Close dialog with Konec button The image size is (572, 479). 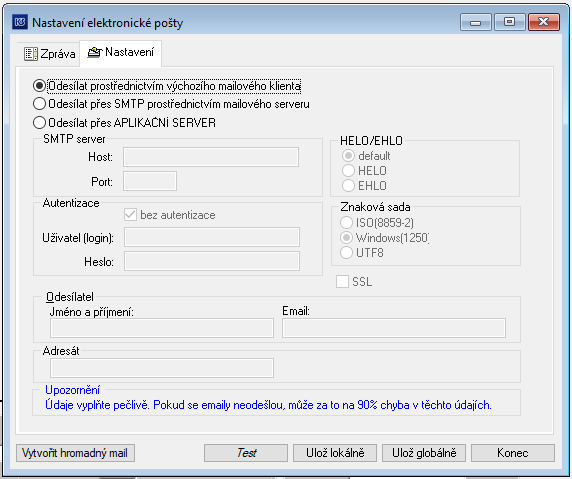pos(513,453)
